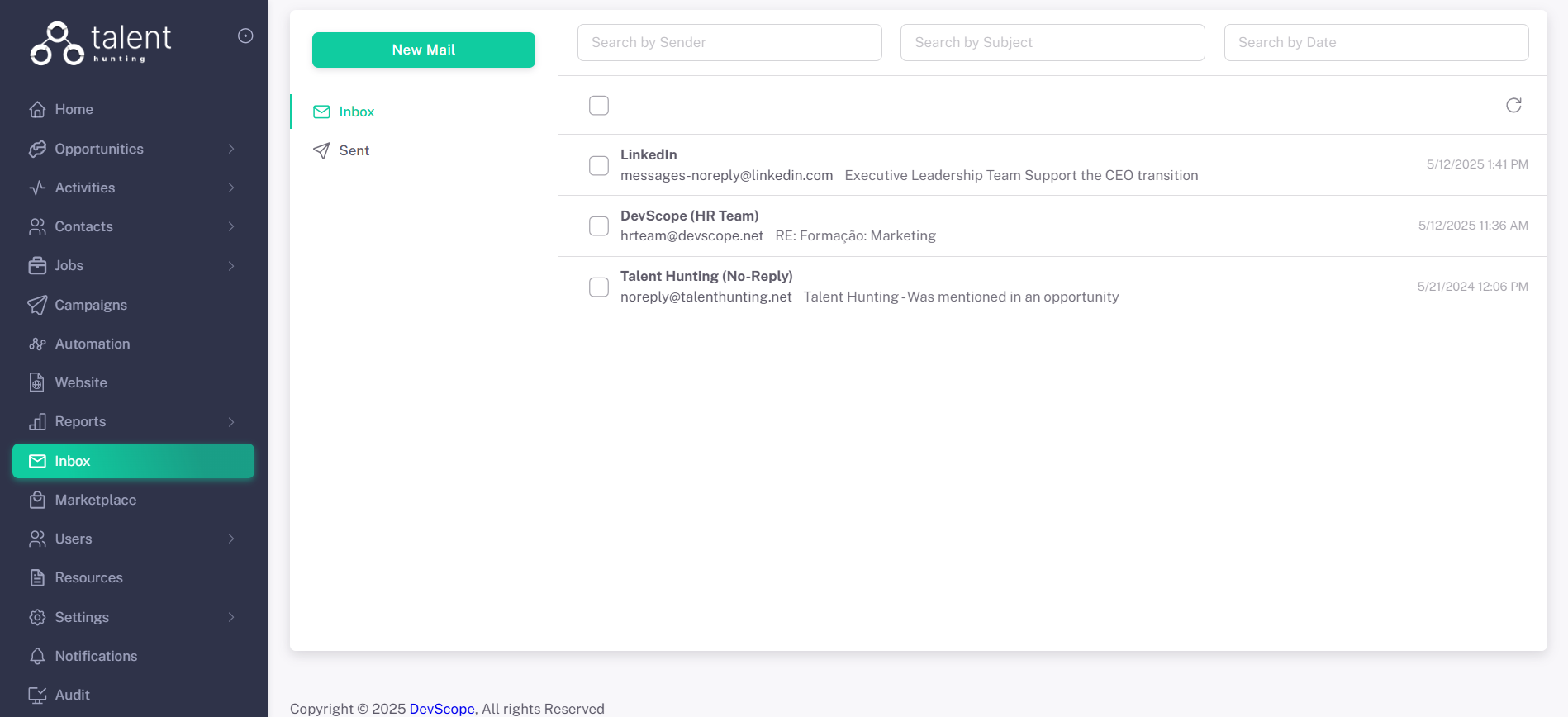This screenshot has width=1568, height=717.
Task: Open the Resources menu item
Action: coord(88,577)
